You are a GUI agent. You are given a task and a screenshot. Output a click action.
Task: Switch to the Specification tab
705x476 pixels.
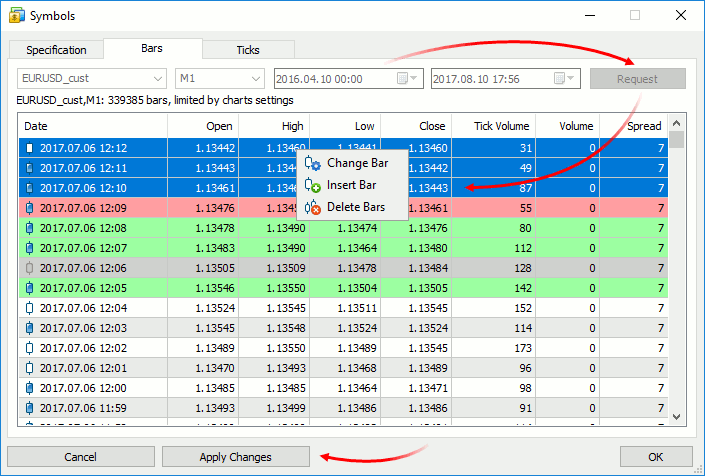point(56,50)
